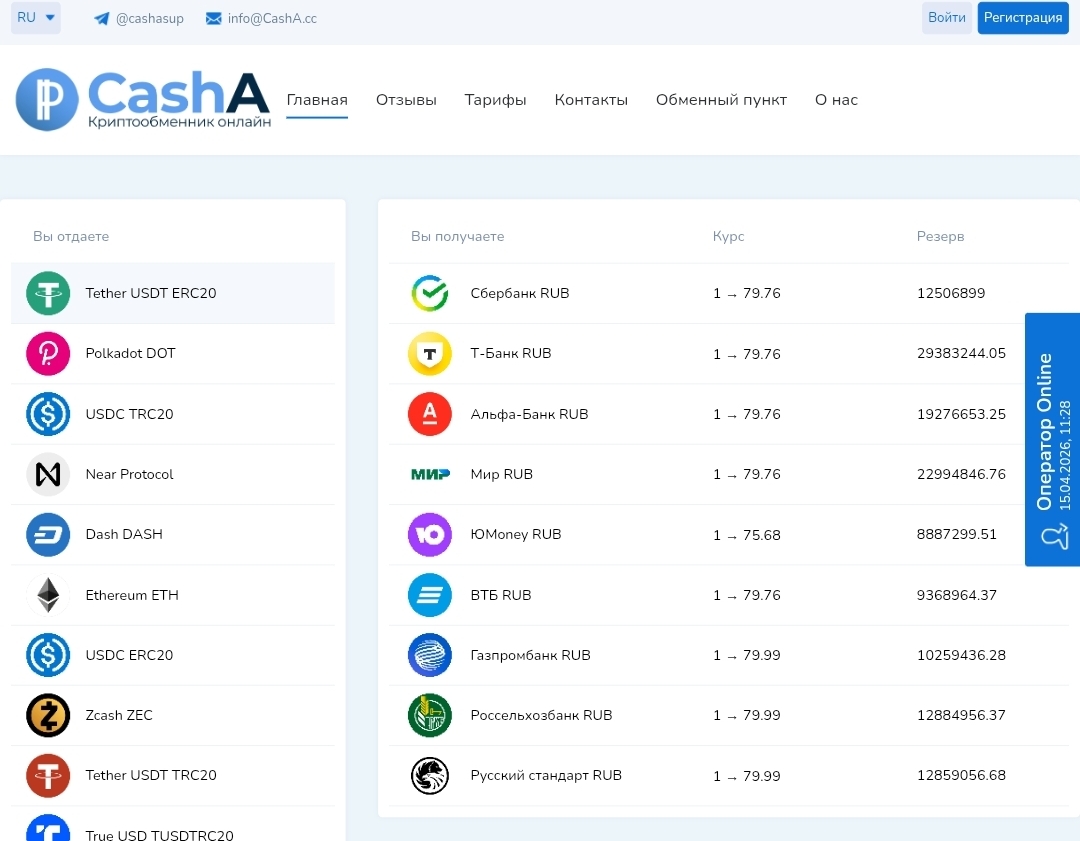Open the Обменный пункт menu item
The image size is (1080, 841).
click(721, 100)
